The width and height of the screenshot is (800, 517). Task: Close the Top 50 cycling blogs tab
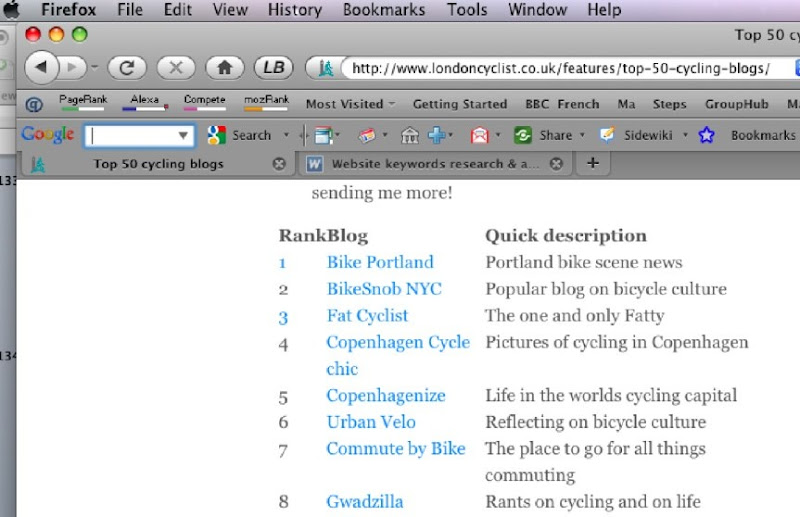[279, 164]
